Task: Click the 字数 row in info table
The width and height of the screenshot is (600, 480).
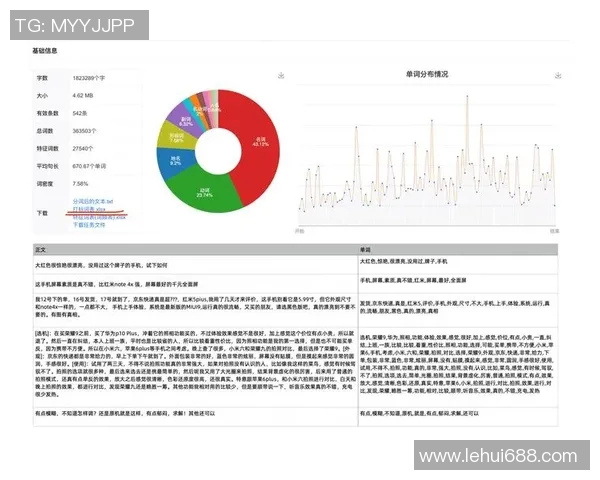Action: (x=70, y=76)
